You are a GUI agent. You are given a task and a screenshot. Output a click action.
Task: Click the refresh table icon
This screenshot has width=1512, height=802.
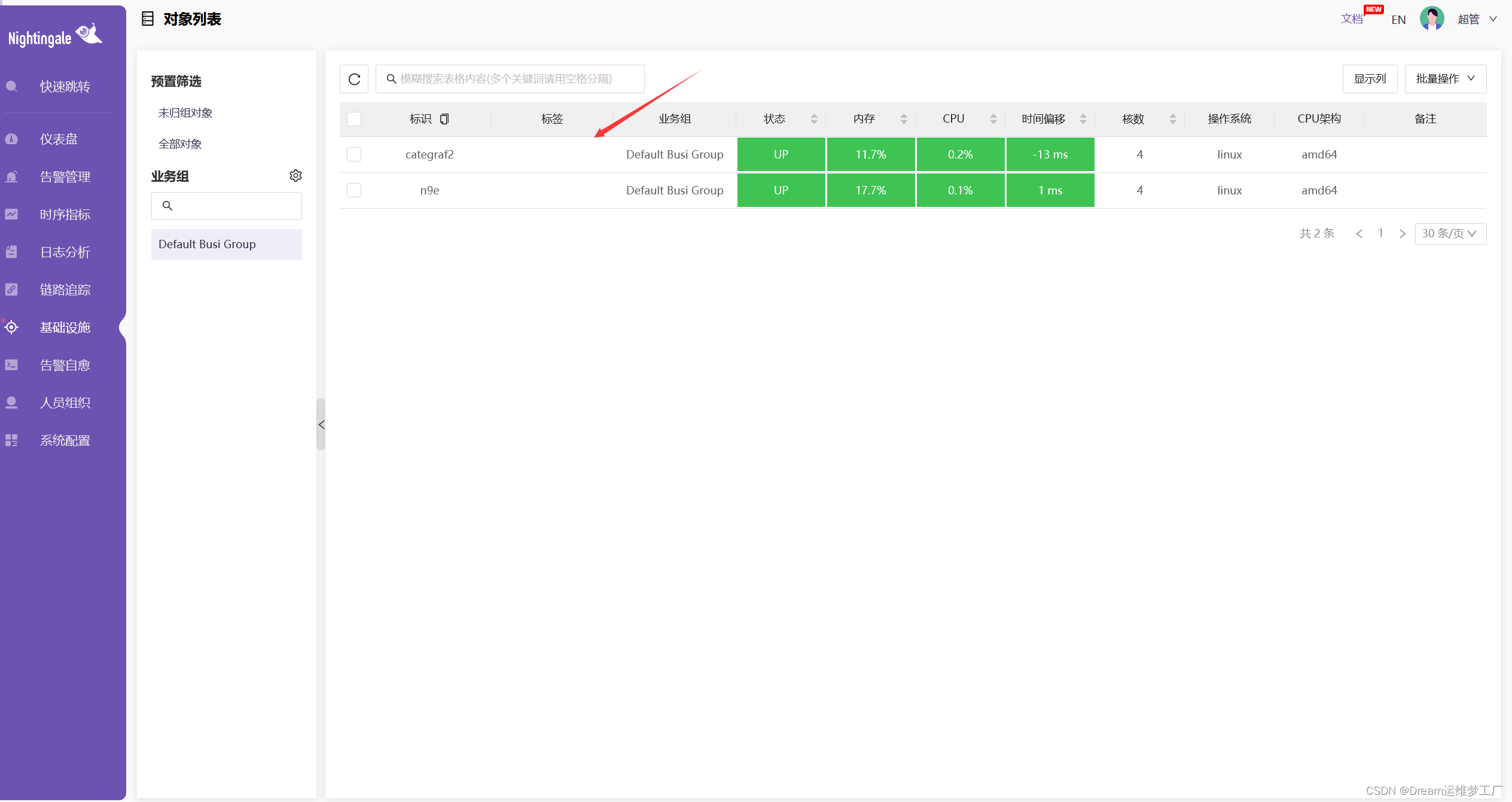click(354, 79)
